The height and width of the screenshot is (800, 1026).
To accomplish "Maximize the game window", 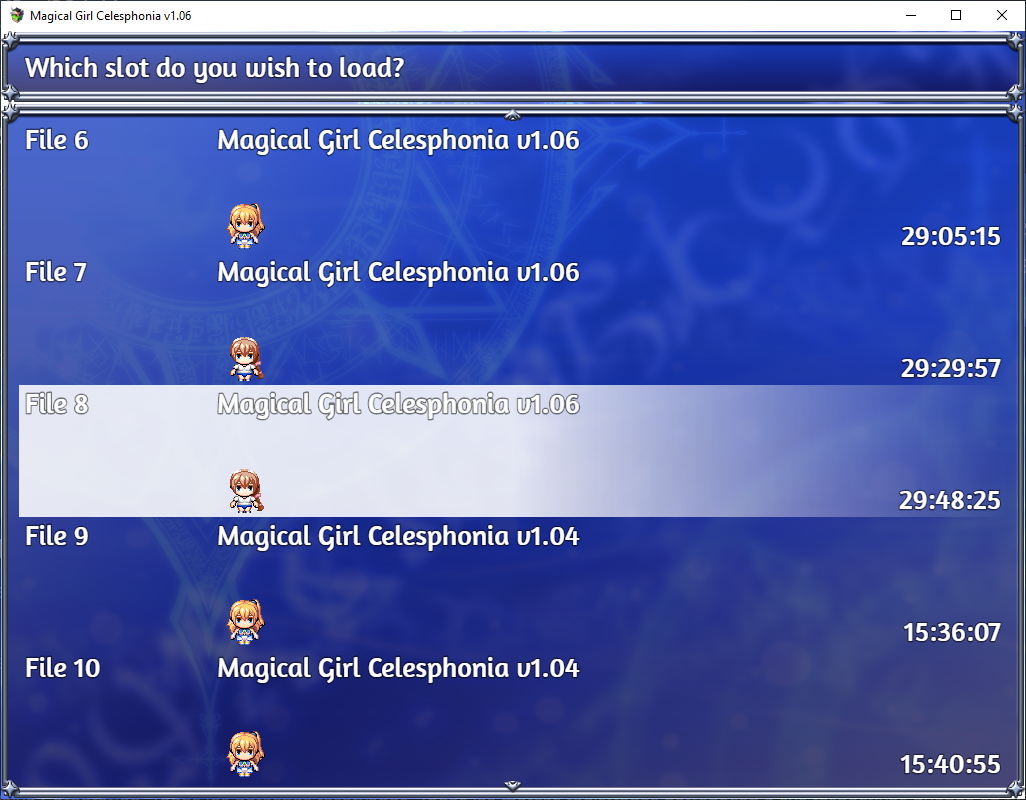I will [956, 15].
